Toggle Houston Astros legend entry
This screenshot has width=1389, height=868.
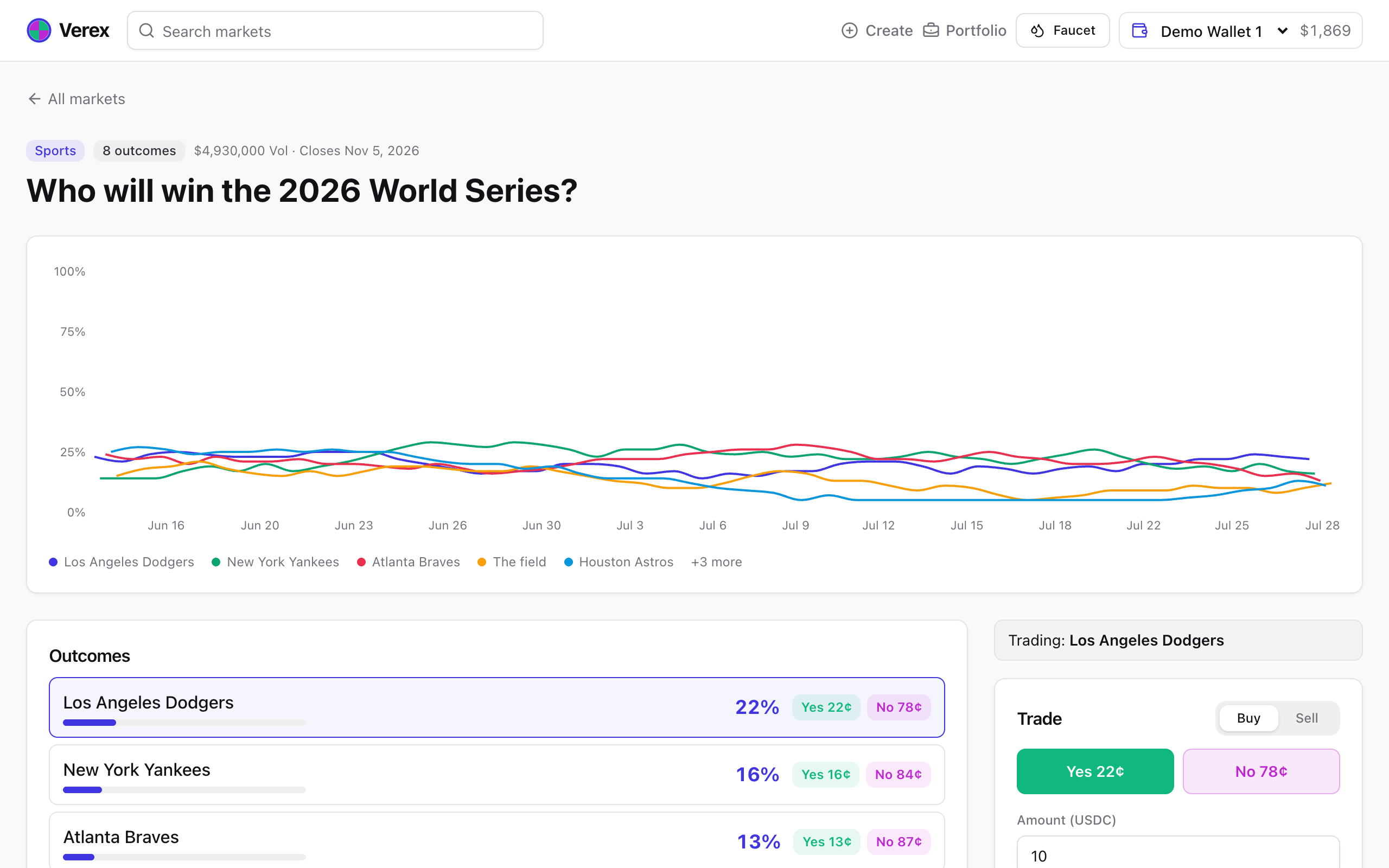[x=619, y=562]
